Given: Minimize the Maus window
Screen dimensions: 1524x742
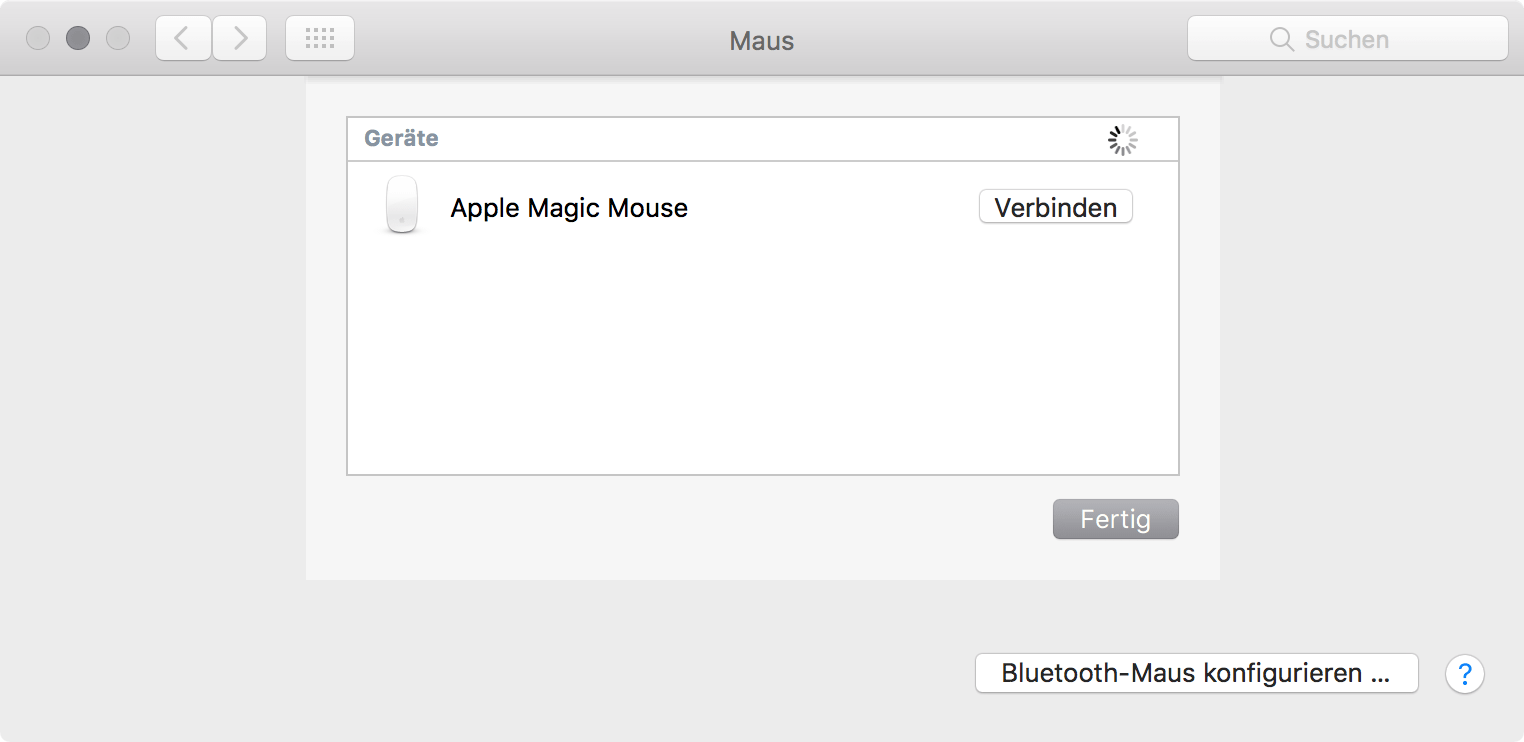Looking at the screenshot, I should tap(78, 39).
